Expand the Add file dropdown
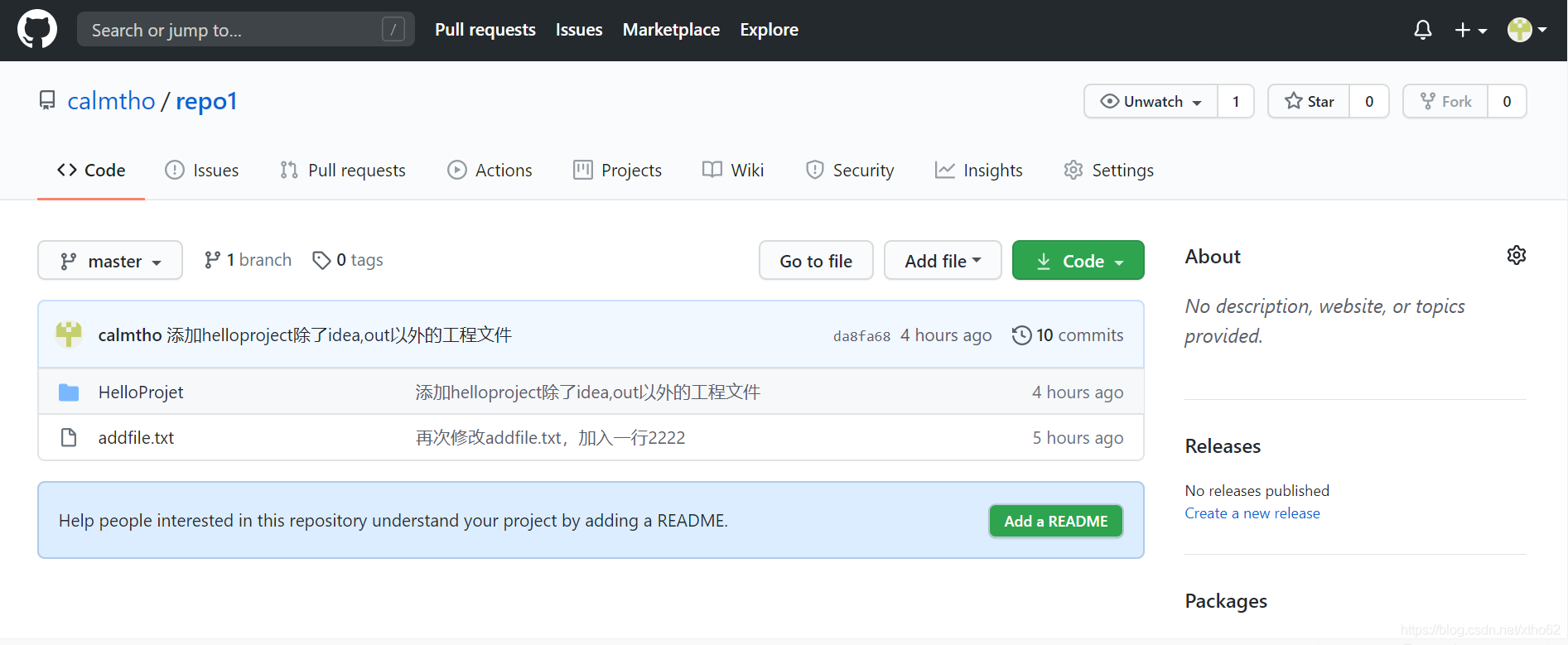This screenshot has height=645, width=1568. [x=943, y=261]
